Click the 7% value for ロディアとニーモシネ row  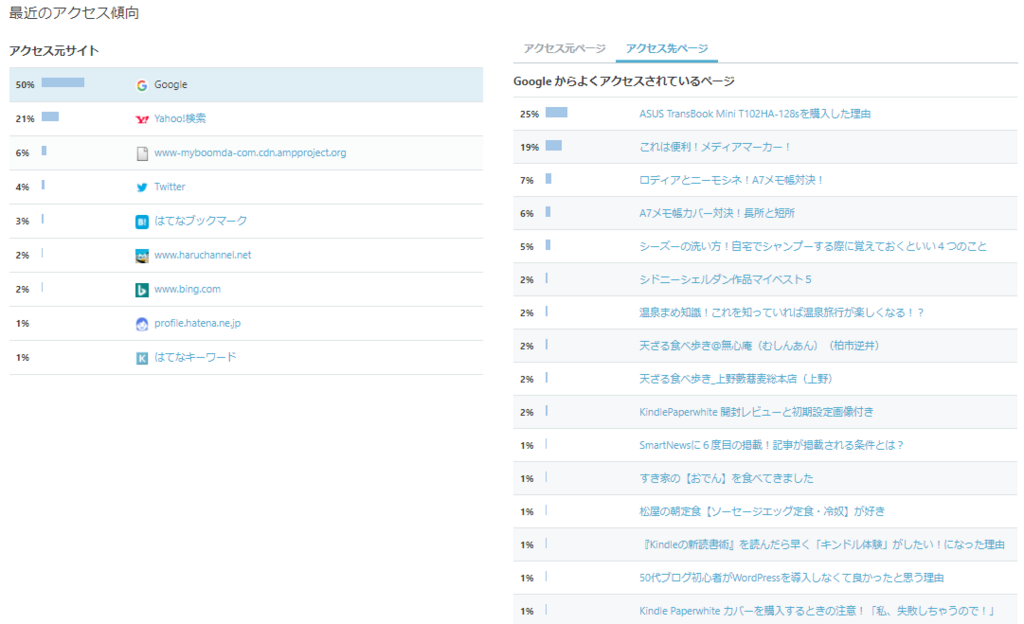coord(527,180)
